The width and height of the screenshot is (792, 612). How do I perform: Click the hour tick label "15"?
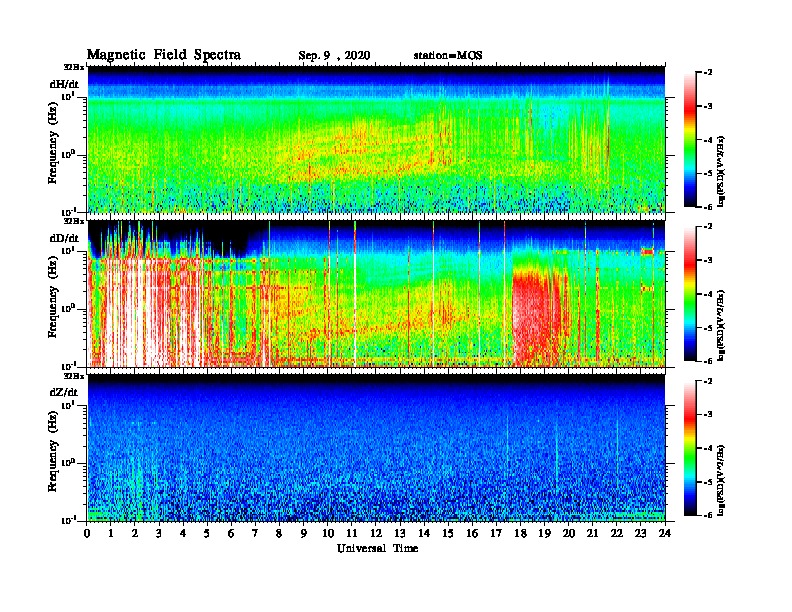point(449,534)
